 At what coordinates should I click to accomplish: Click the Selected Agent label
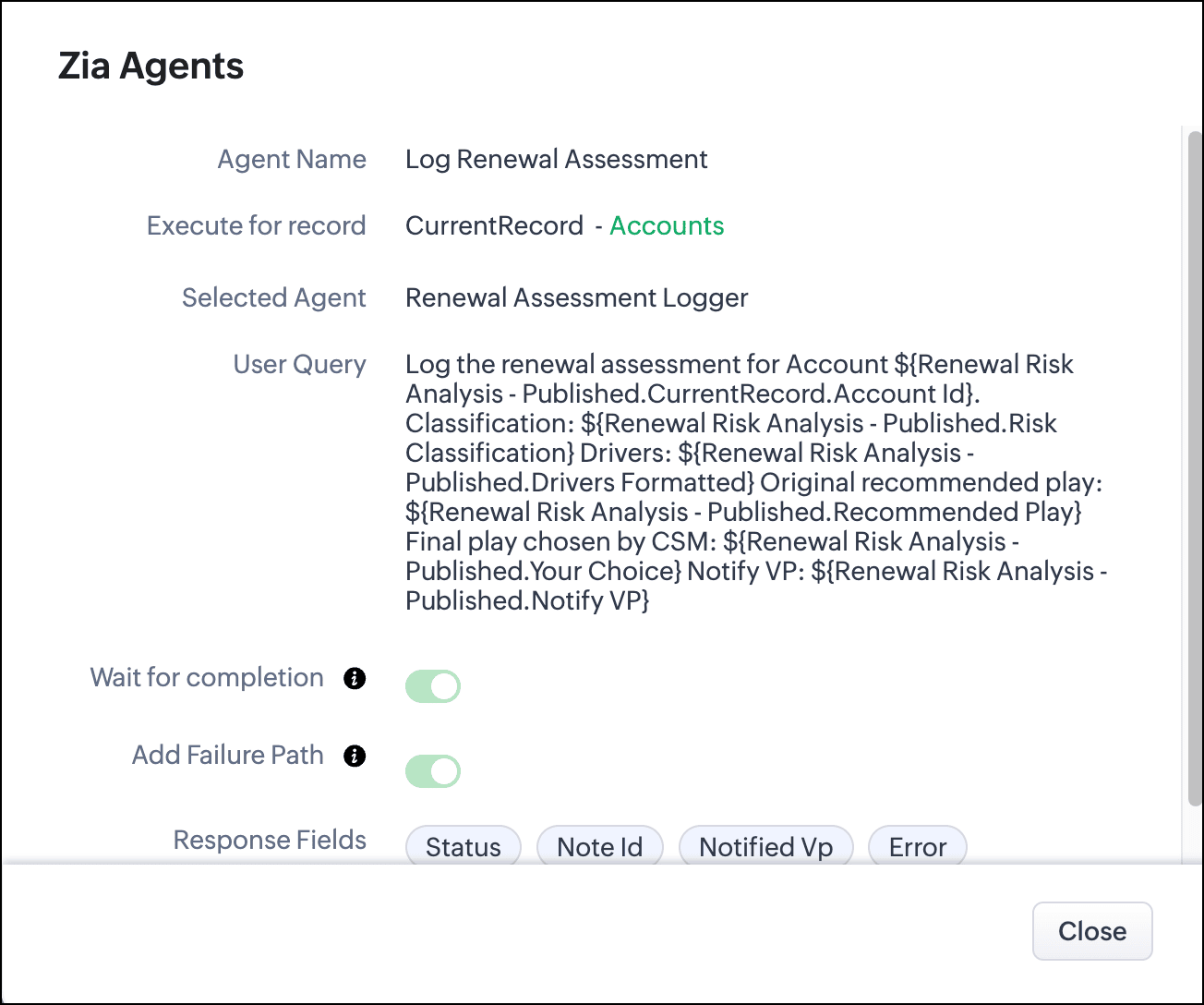[x=274, y=297]
